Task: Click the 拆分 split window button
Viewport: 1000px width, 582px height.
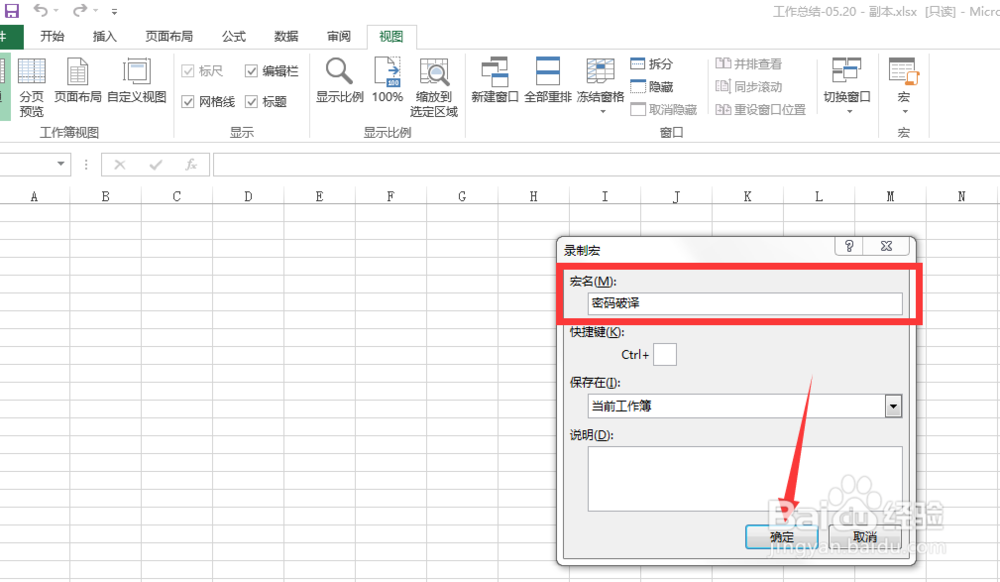Action: (652, 64)
